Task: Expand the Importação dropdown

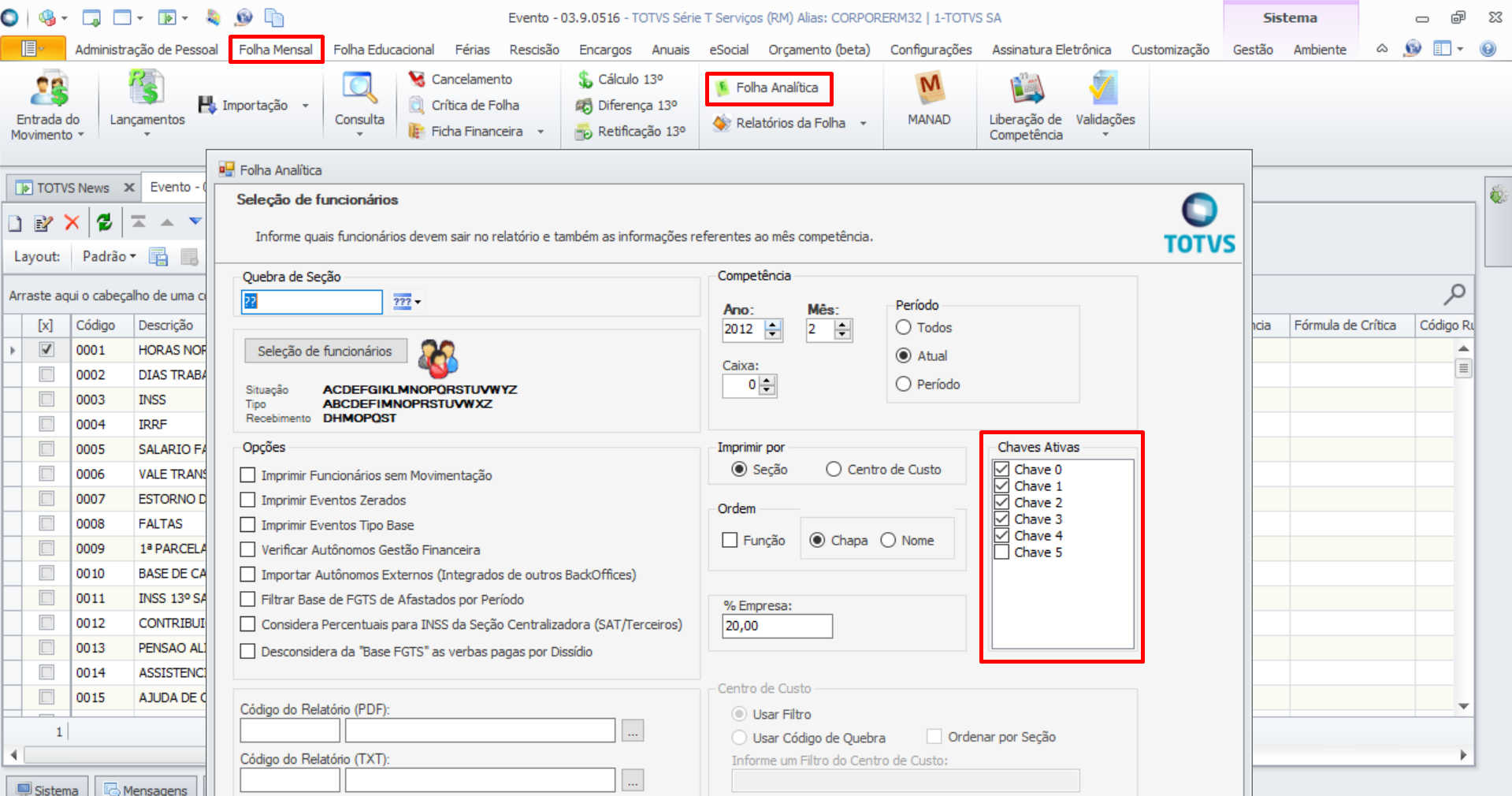Action: click(306, 106)
